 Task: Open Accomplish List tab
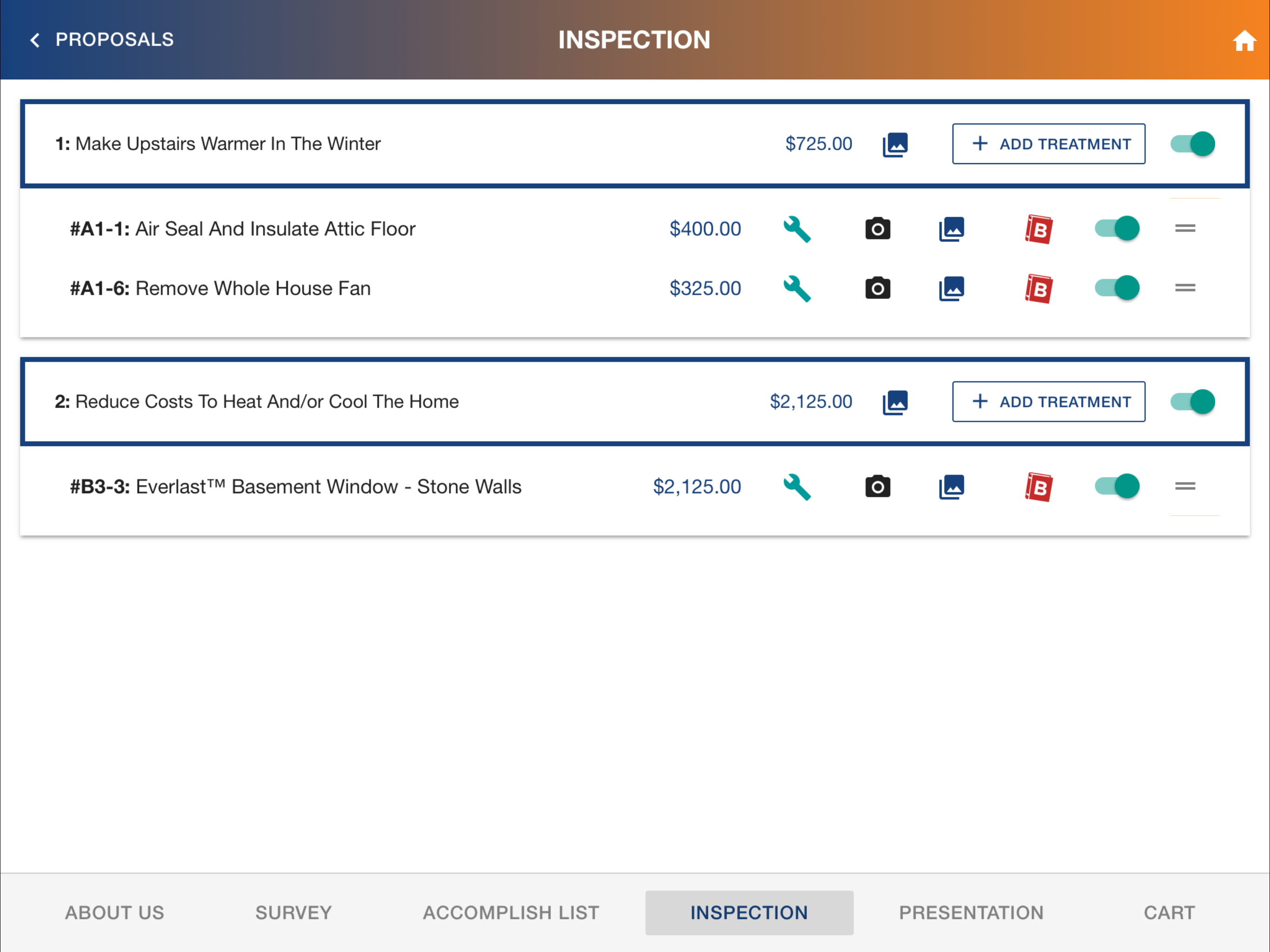point(511,912)
